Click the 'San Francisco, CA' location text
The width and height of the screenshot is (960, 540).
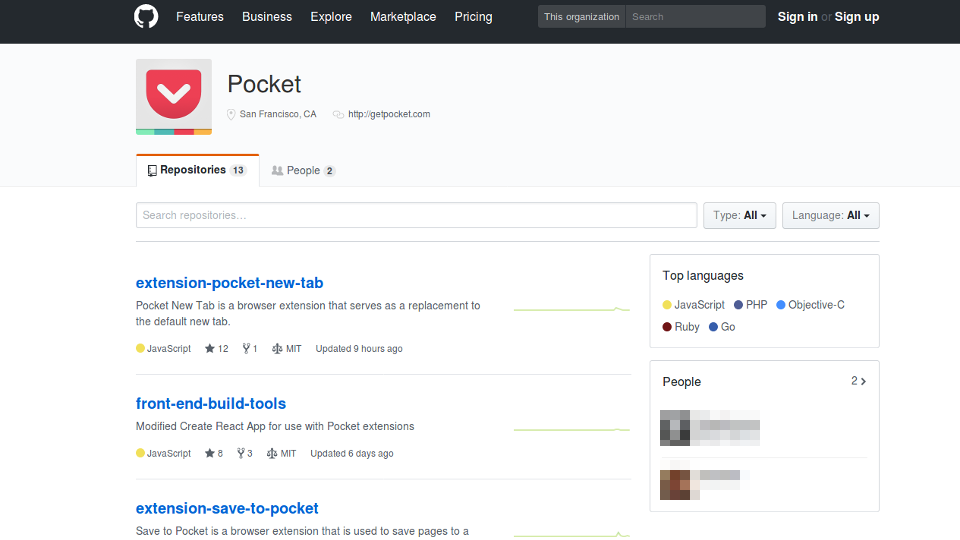[278, 114]
